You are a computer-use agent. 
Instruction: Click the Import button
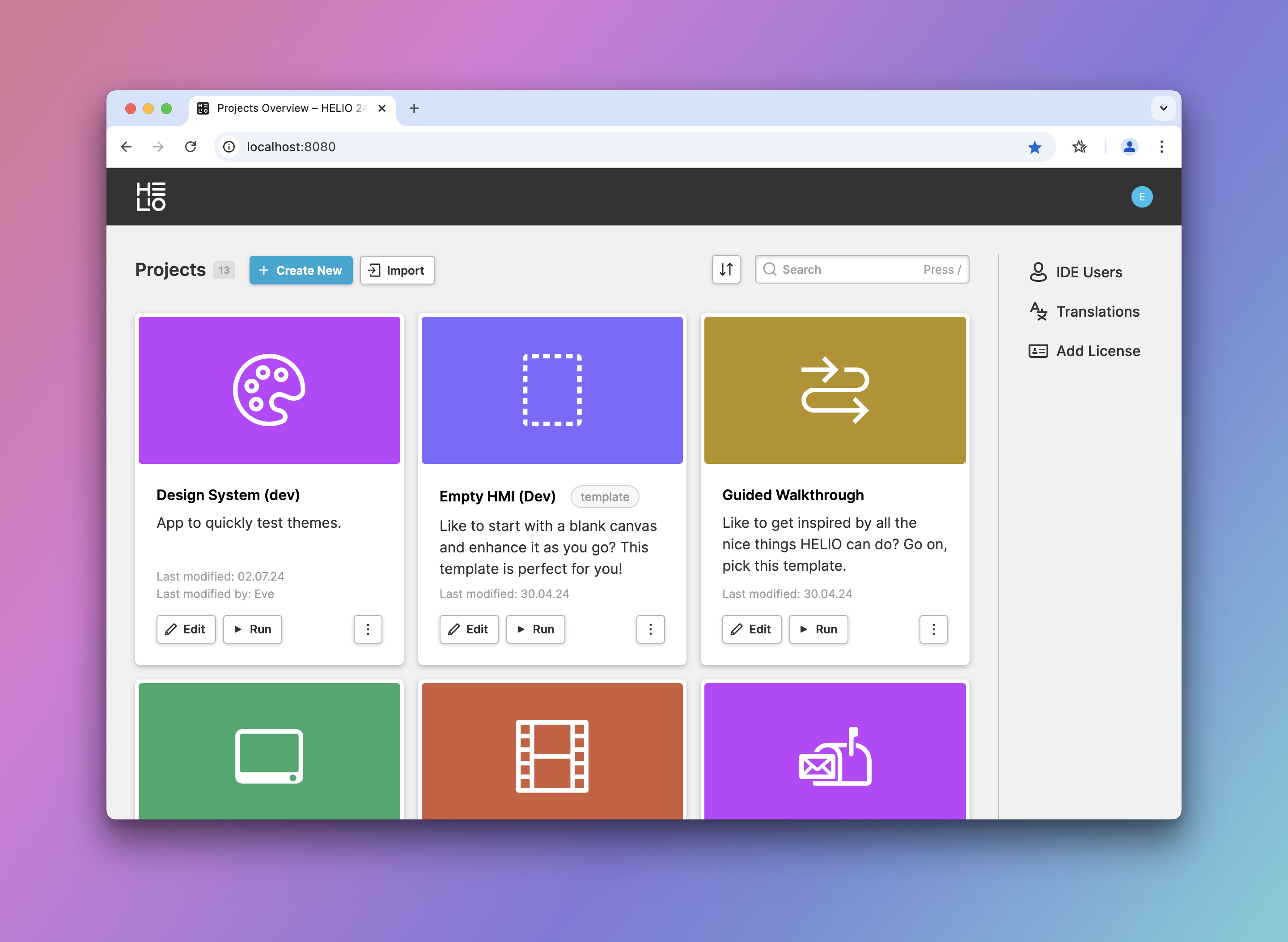[x=397, y=270]
